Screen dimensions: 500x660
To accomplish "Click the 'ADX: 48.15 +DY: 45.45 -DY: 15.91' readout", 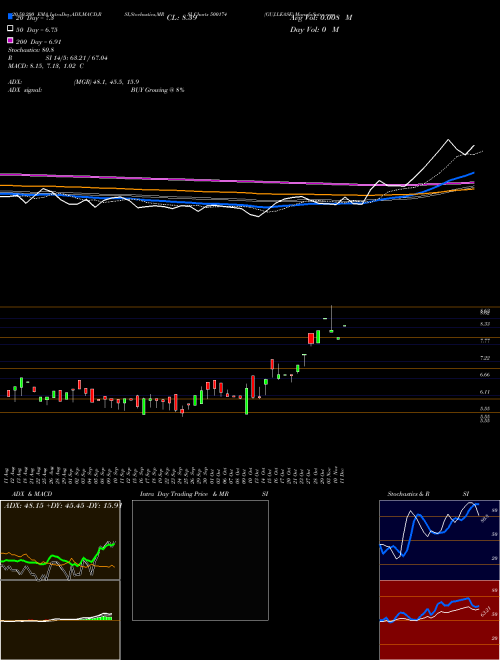I will (x=63, y=505).
